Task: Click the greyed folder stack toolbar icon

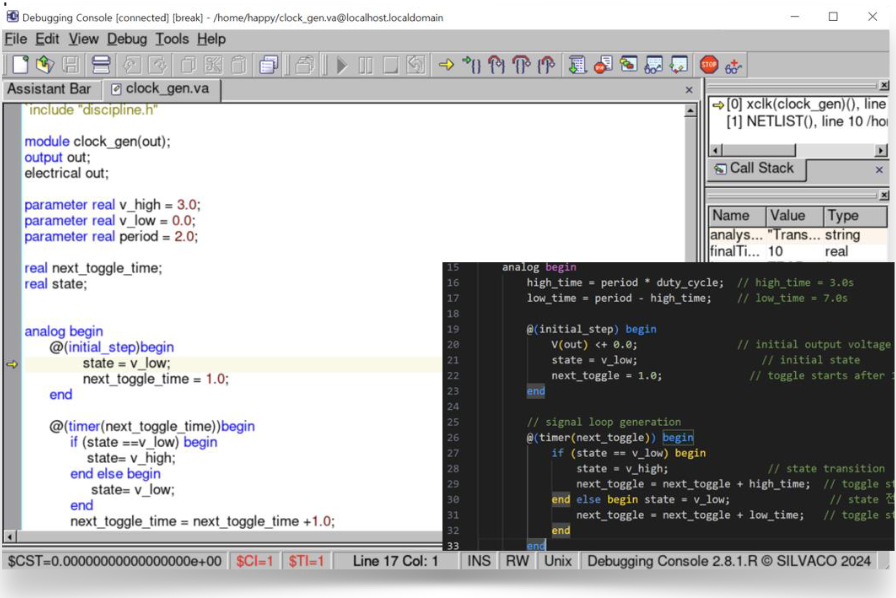Action: pos(305,65)
